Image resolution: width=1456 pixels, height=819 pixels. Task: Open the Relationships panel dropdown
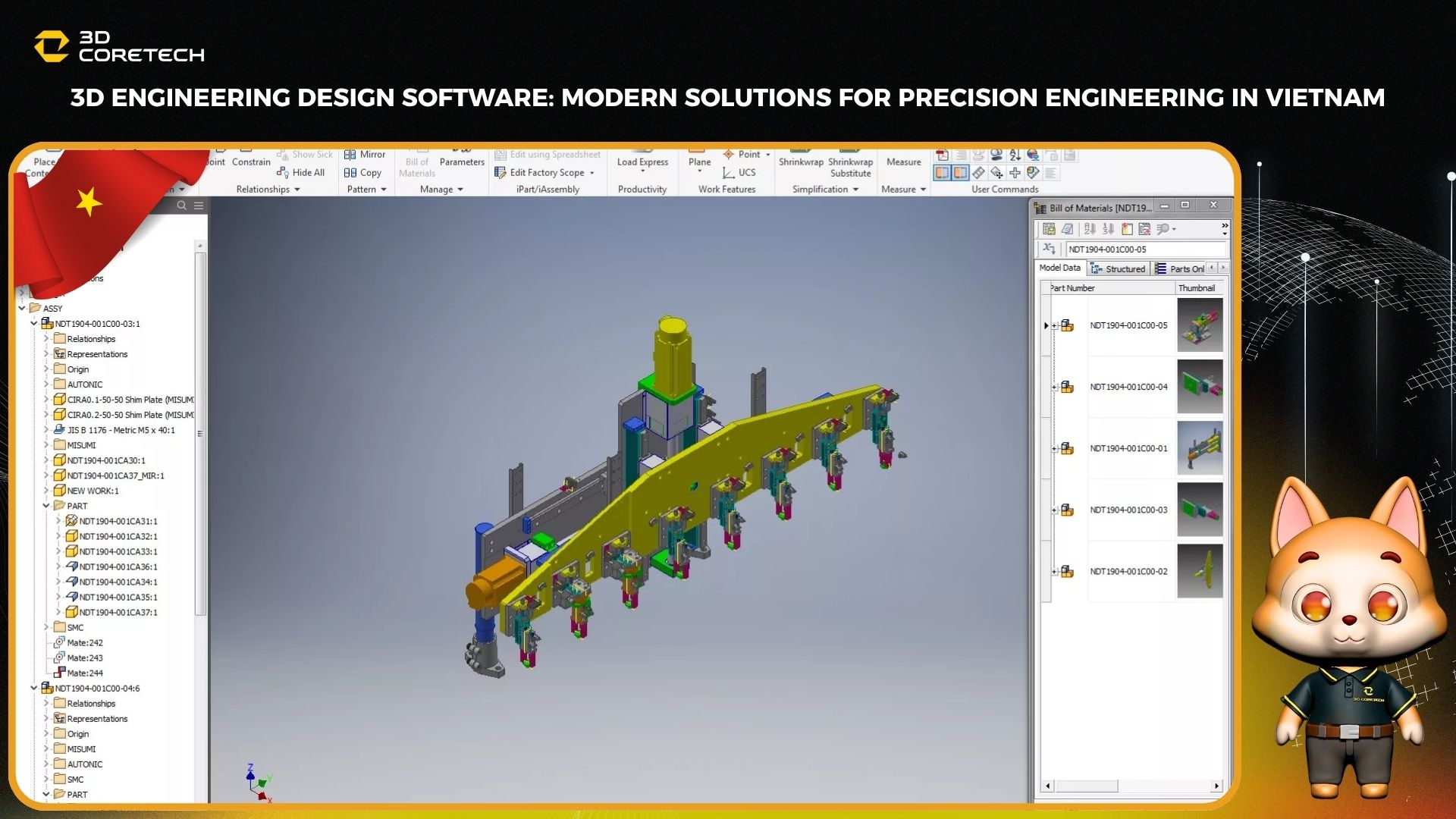point(297,190)
